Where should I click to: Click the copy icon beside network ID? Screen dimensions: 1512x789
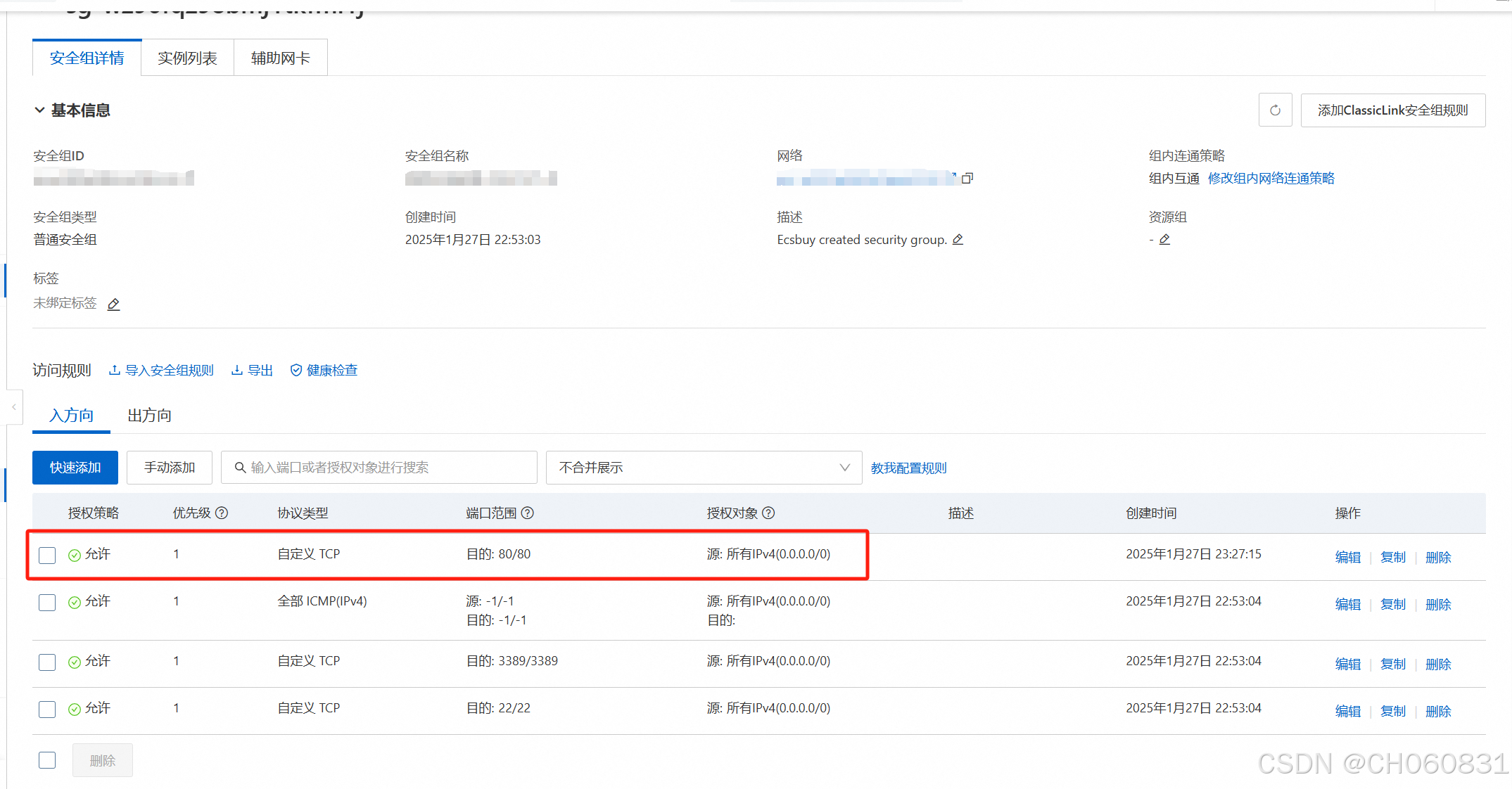click(967, 179)
